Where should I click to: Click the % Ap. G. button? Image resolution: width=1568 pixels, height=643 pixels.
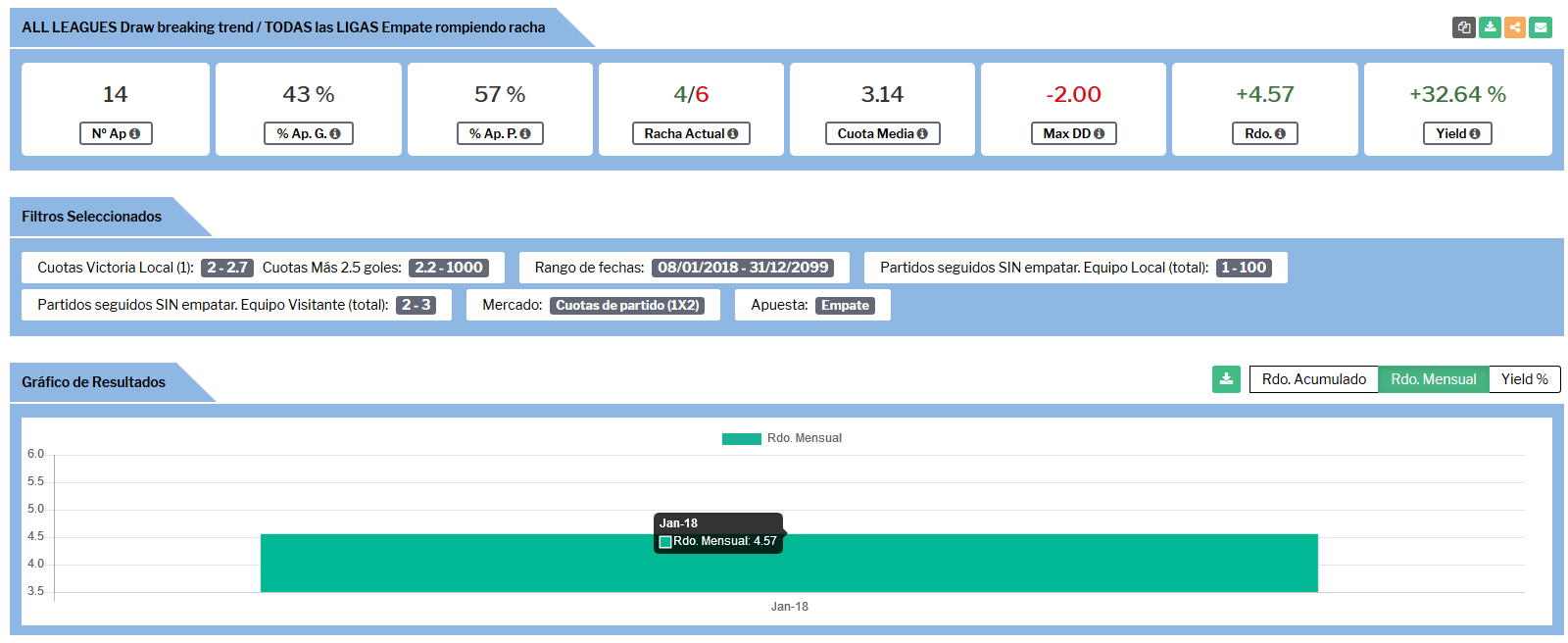pyautogui.click(x=308, y=133)
